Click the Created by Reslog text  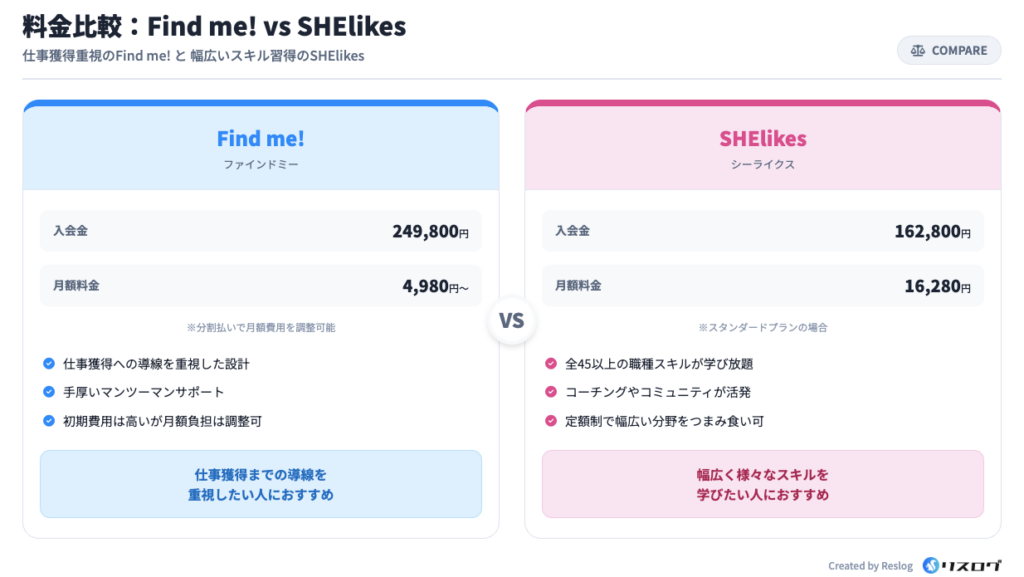pyautogui.click(x=869, y=566)
